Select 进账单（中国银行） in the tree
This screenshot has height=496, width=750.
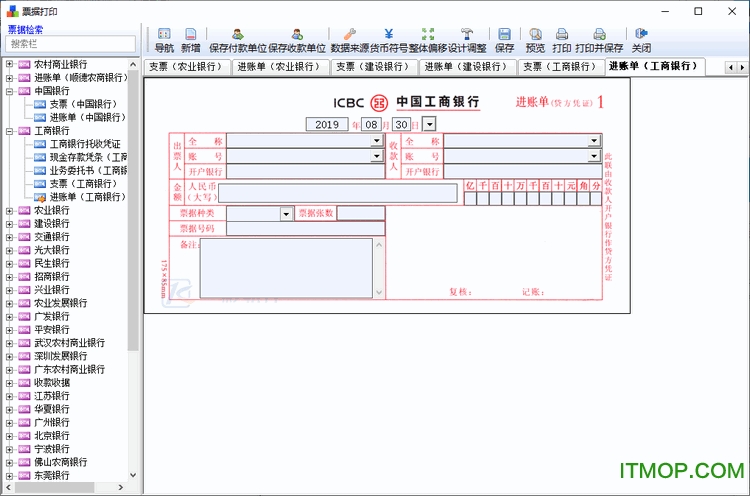pos(88,117)
